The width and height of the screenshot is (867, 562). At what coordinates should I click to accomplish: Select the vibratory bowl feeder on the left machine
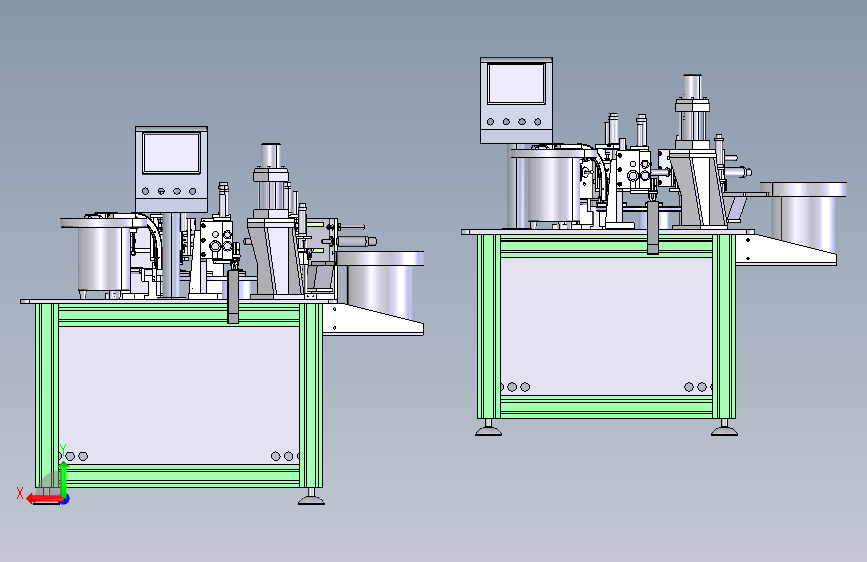[x=105, y=254]
